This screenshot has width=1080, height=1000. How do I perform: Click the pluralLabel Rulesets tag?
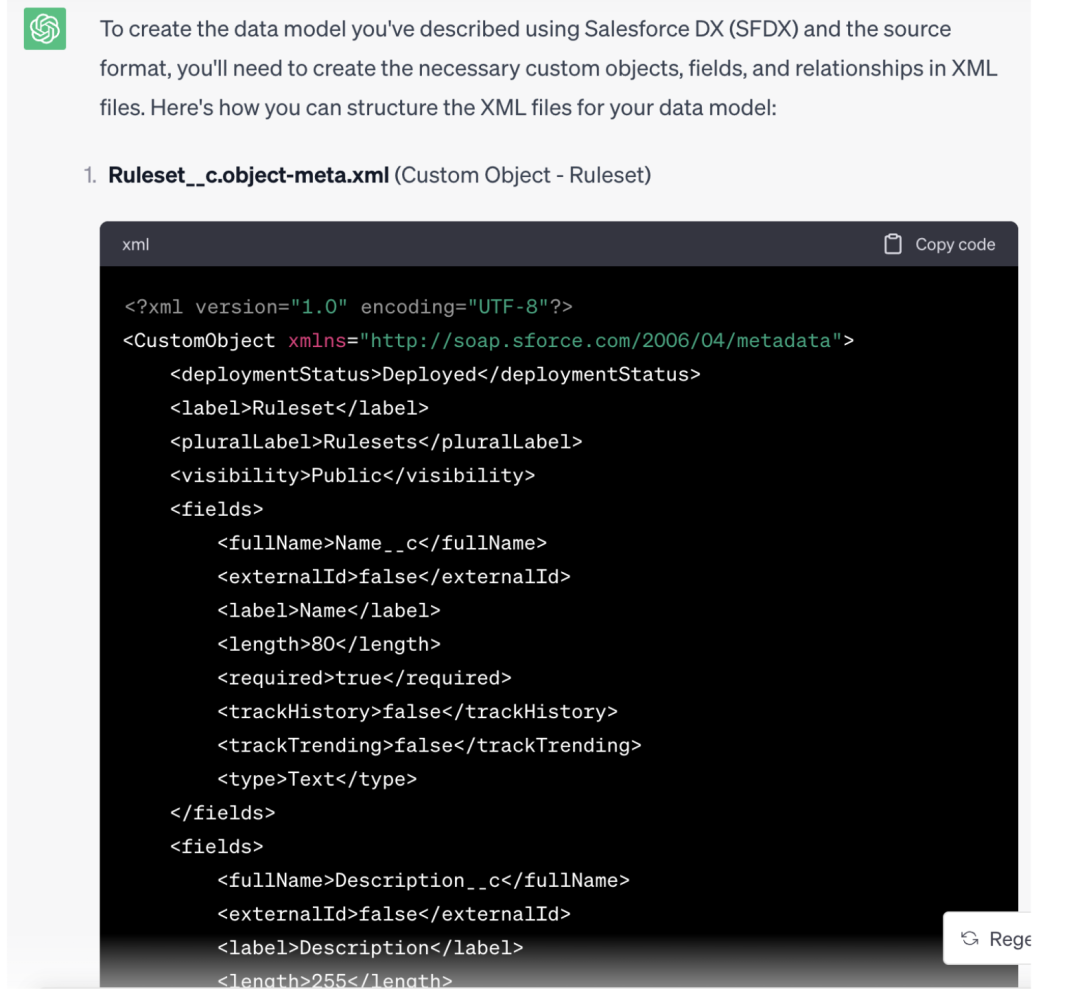point(375,441)
